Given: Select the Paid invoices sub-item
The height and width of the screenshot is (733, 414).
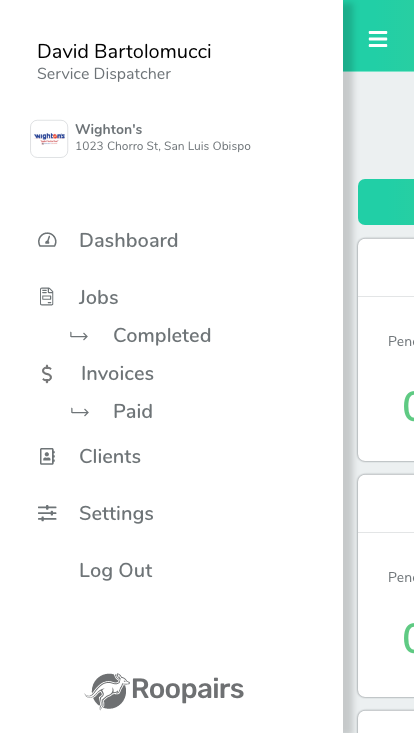Looking at the screenshot, I should (x=133, y=411).
